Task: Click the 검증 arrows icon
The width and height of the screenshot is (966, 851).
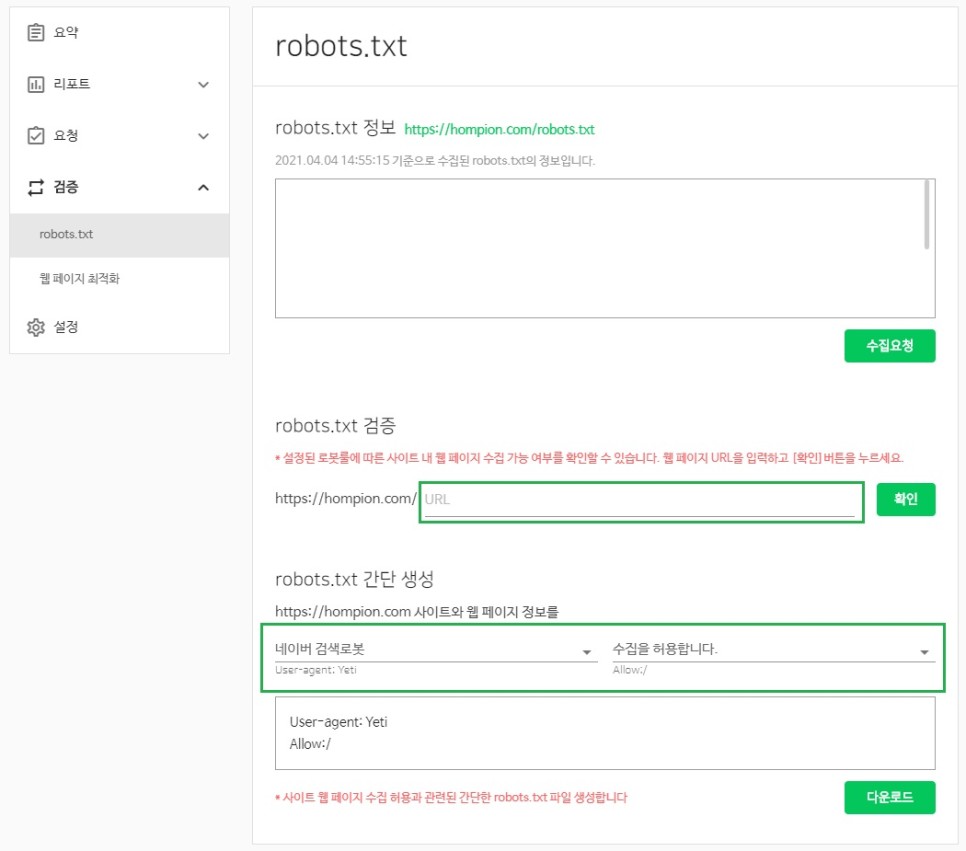Action: pyautogui.click(x=36, y=187)
